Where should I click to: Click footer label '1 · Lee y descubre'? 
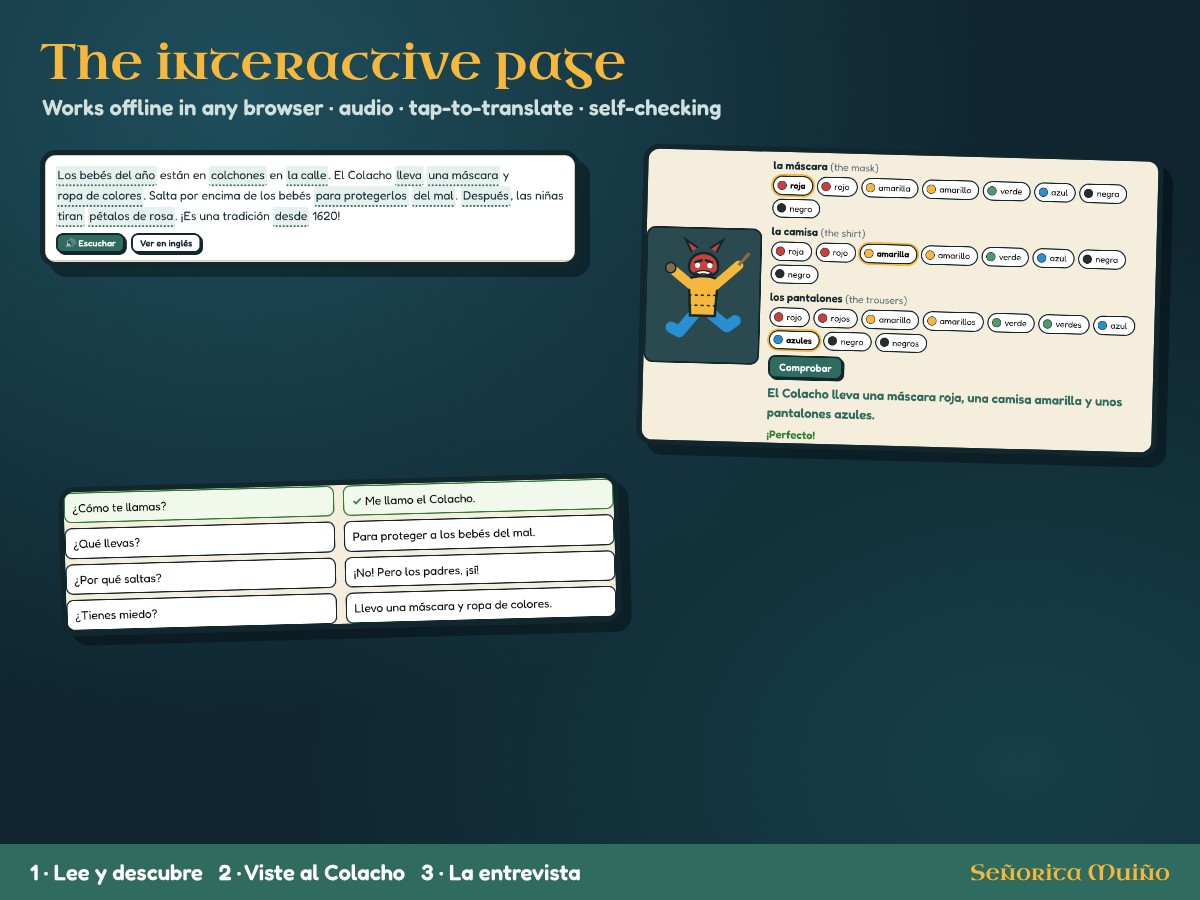[x=116, y=873]
